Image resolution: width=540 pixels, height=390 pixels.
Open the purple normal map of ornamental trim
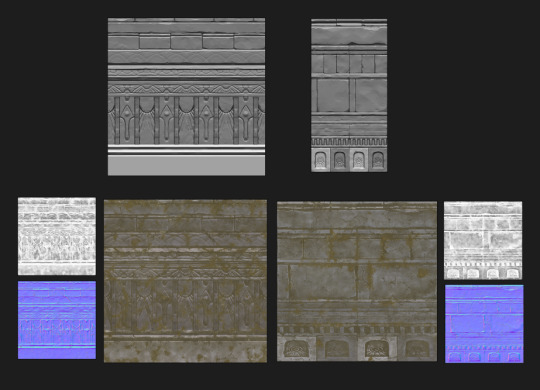coord(57,320)
